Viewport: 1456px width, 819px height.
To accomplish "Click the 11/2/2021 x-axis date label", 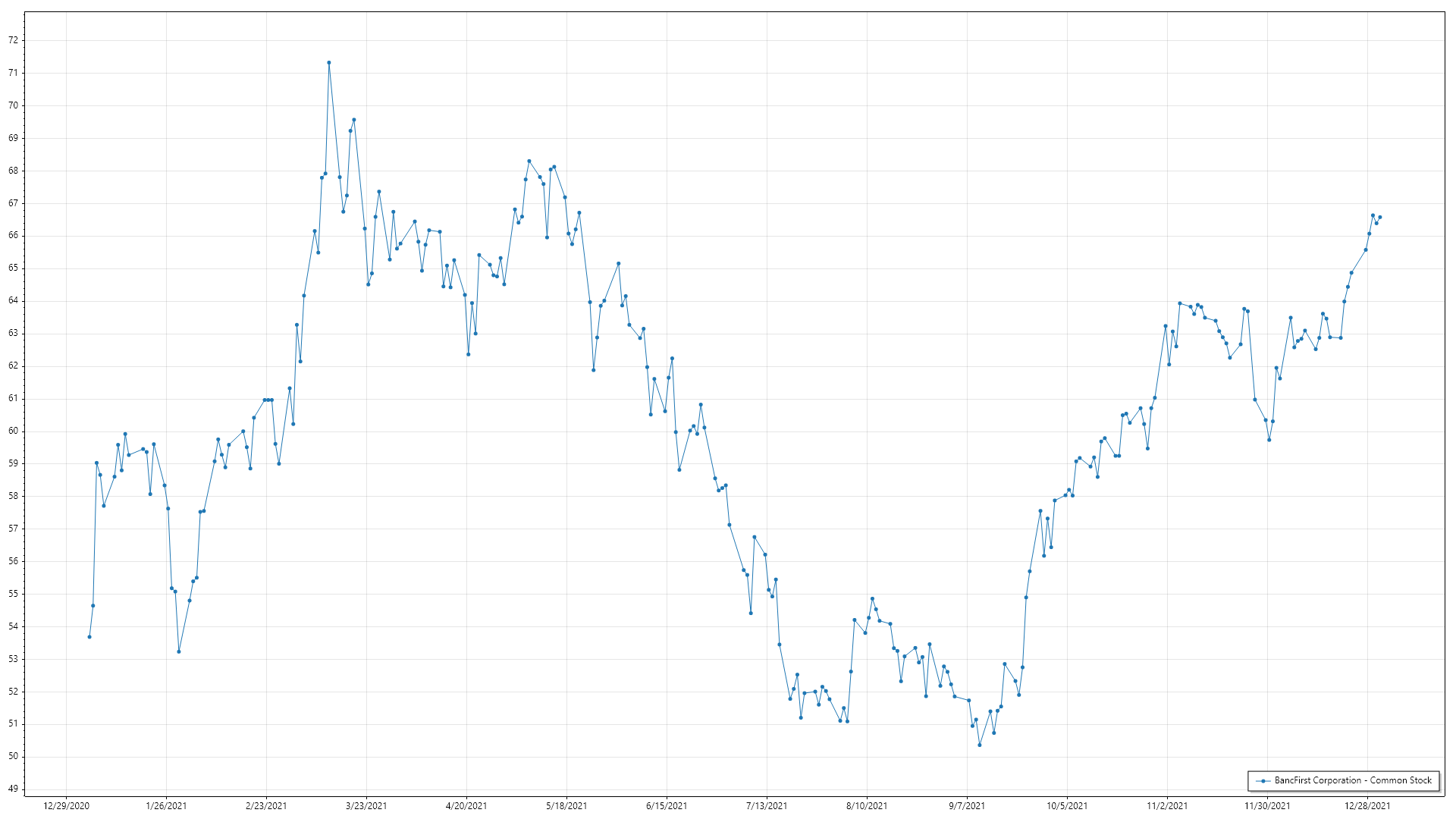I will point(1167,806).
